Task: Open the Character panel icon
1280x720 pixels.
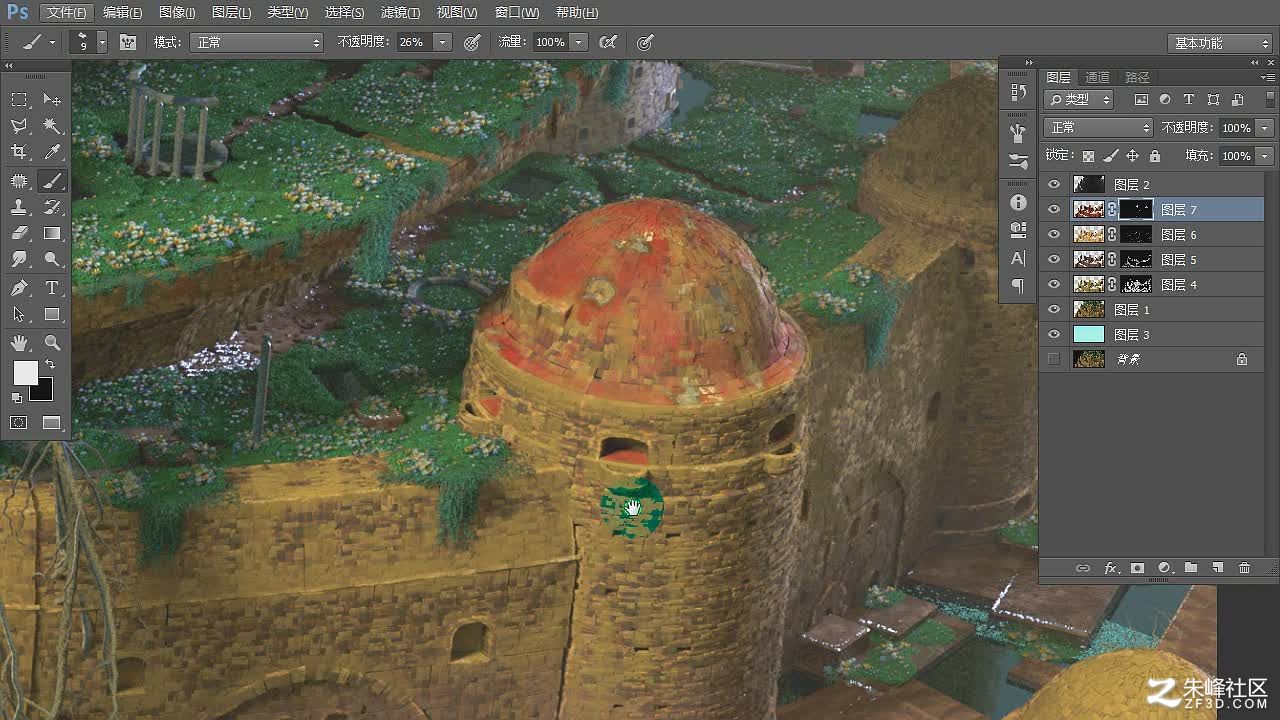Action: [1018, 258]
